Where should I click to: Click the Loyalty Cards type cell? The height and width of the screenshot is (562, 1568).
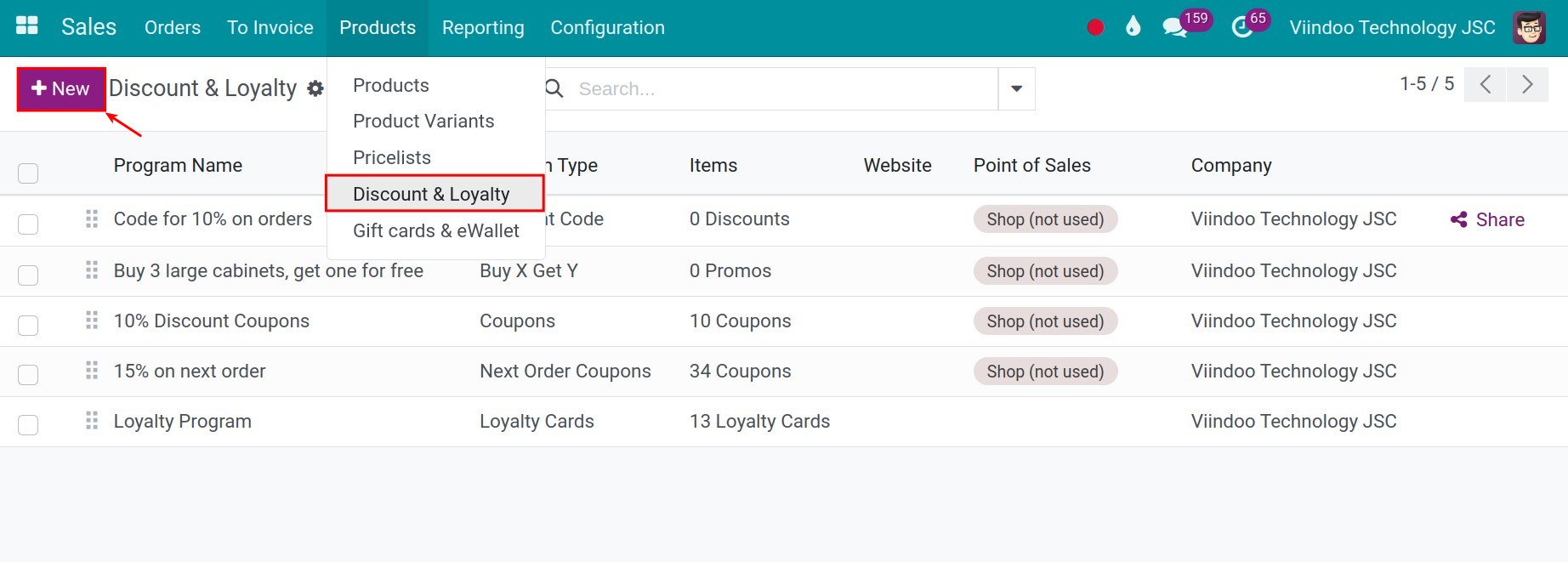[537, 421]
